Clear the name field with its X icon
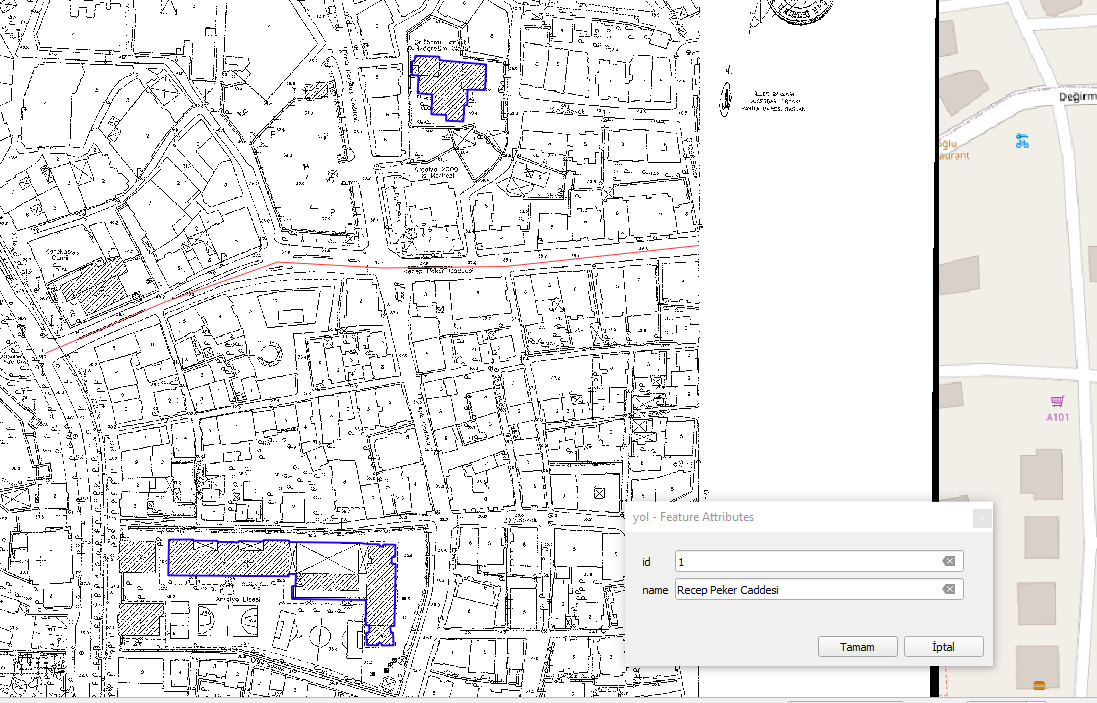Viewport: 1097px width, 703px height. (948, 589)
